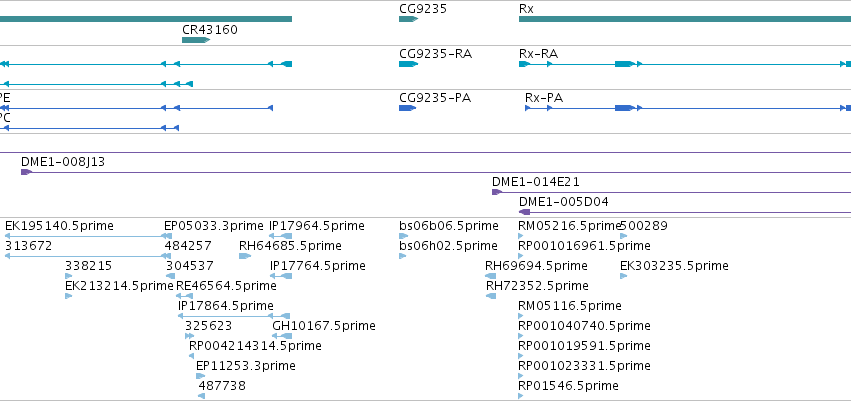Screen dimensions: 851x401
Task: Open the Rx-RA transcript label
Action: [538, 53]
